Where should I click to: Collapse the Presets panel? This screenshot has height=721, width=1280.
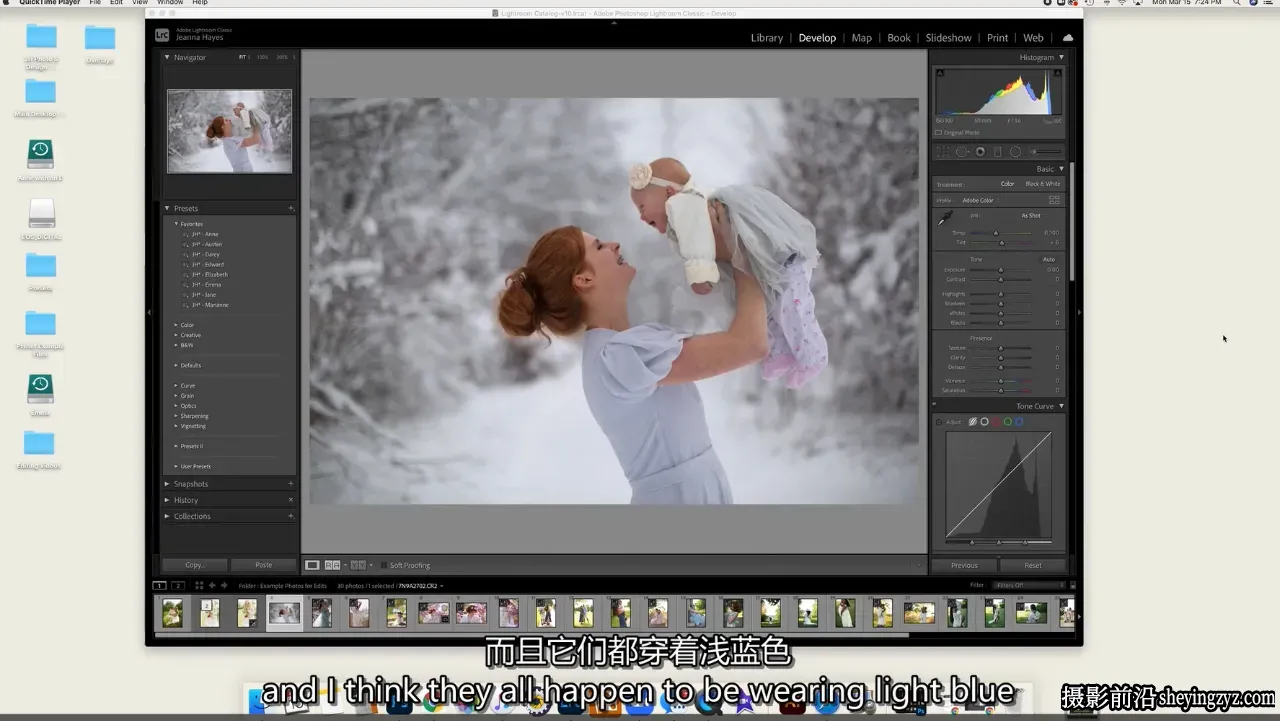tap(168, 209)
